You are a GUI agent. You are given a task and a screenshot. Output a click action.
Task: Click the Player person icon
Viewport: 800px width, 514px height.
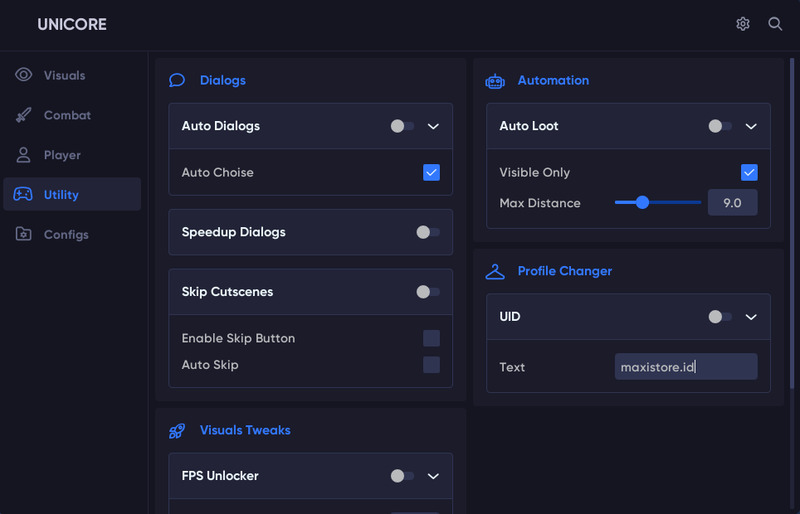click(x=23, y=155)
